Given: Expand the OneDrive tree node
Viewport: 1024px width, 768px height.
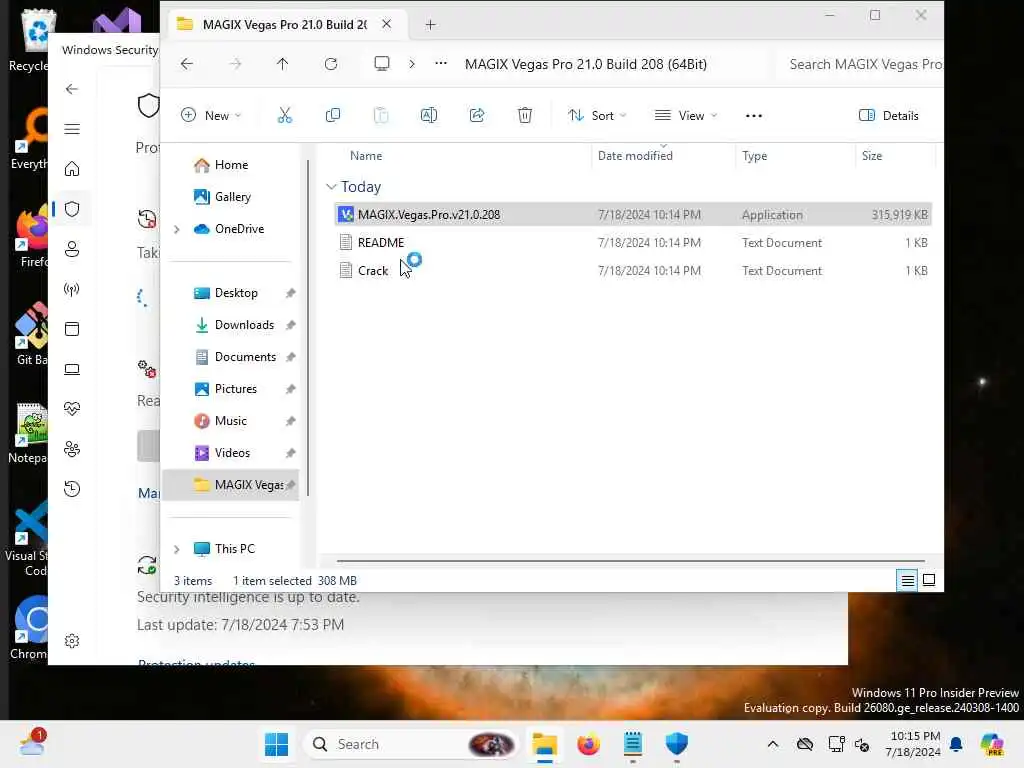Looking at the screenshot, I should click(176, 229).
